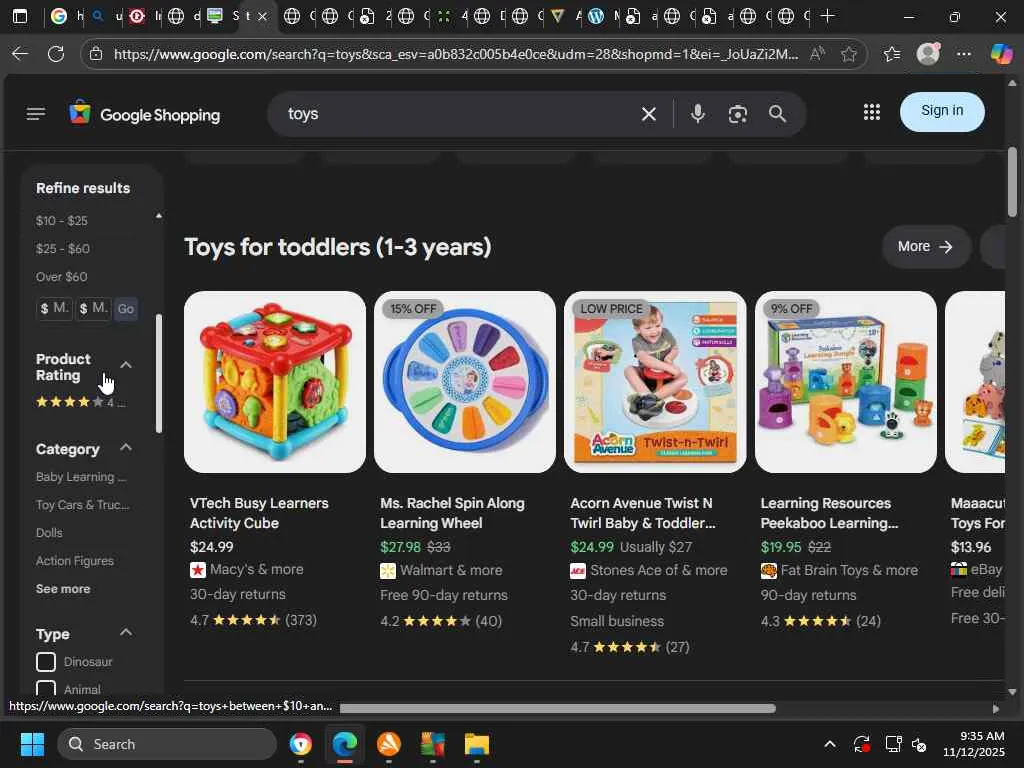Add page to favorites star
1024x768 pixels.
pos(848,54)
